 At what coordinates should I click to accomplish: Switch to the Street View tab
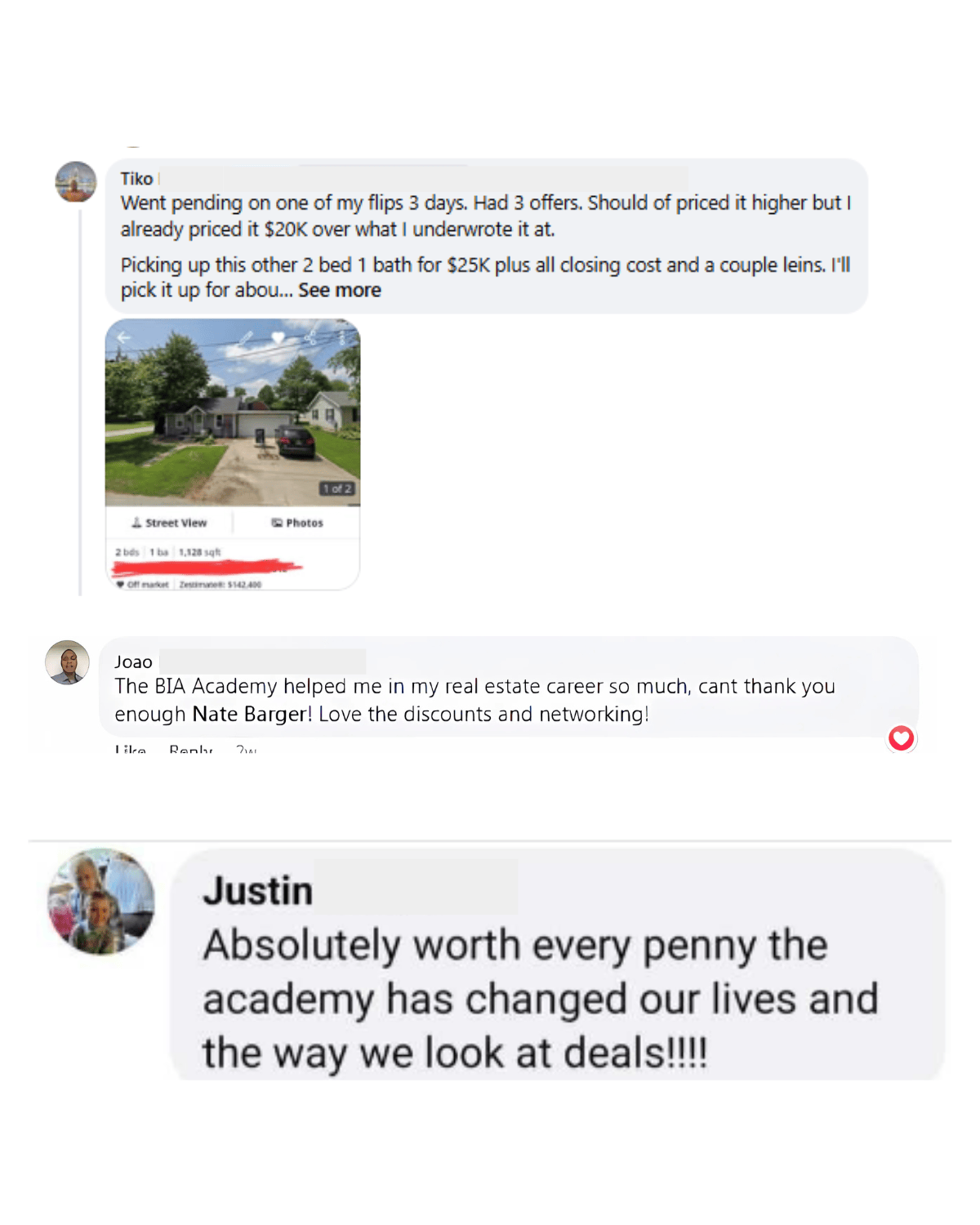170,523
